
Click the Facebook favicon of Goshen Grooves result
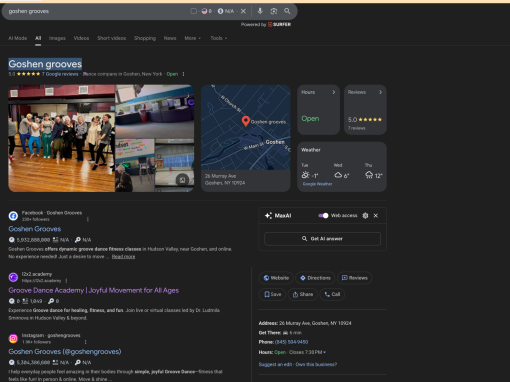tap(13, 216)
